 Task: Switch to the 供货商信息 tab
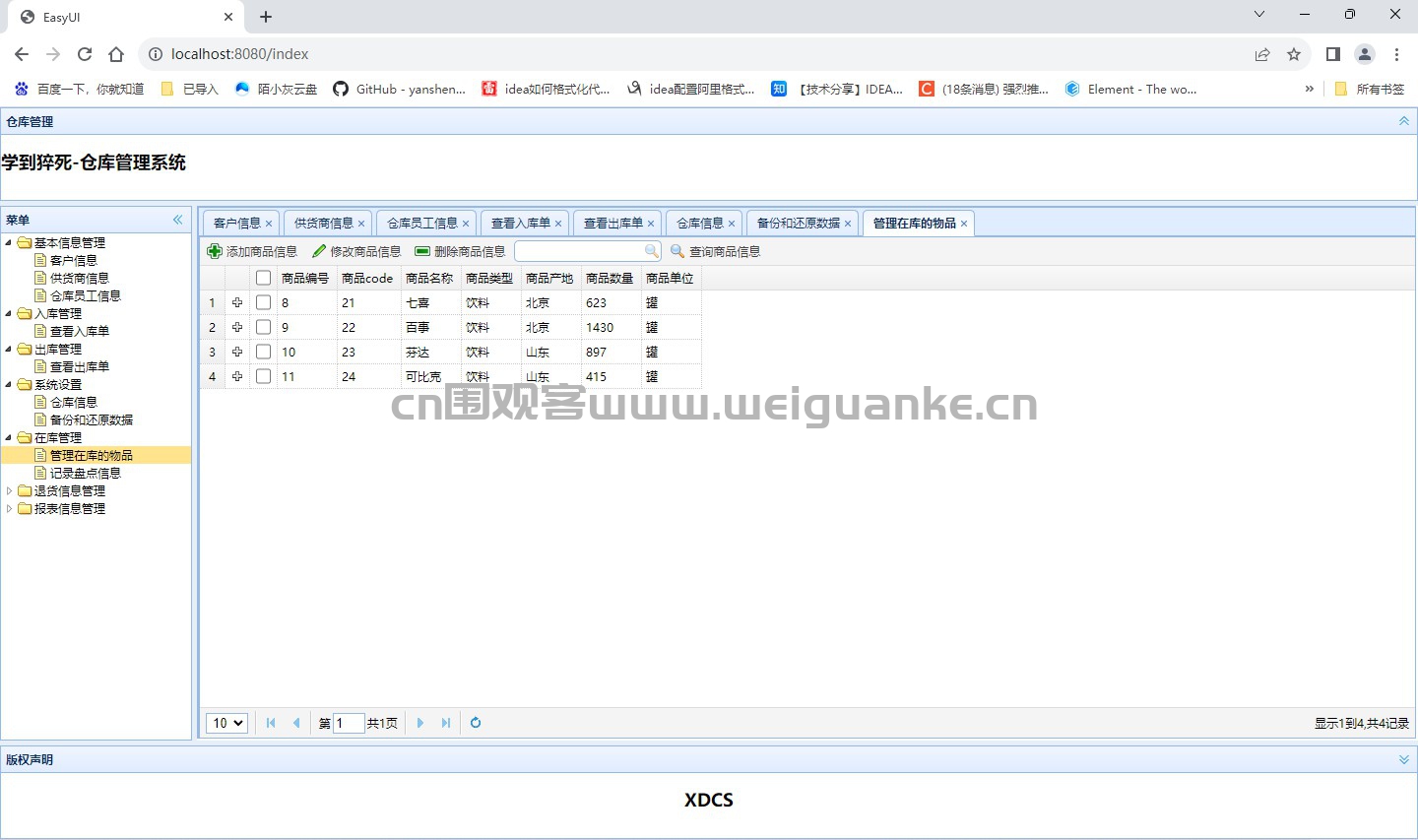[323, 224]
